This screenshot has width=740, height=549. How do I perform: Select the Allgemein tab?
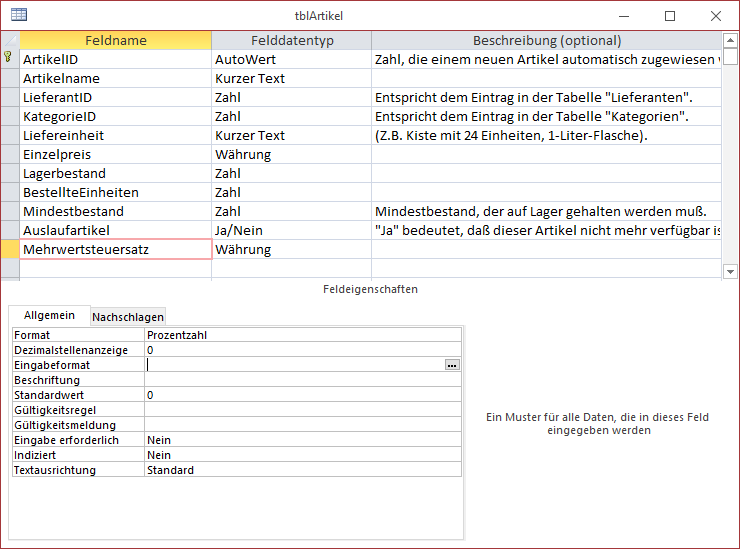point(49,315)
